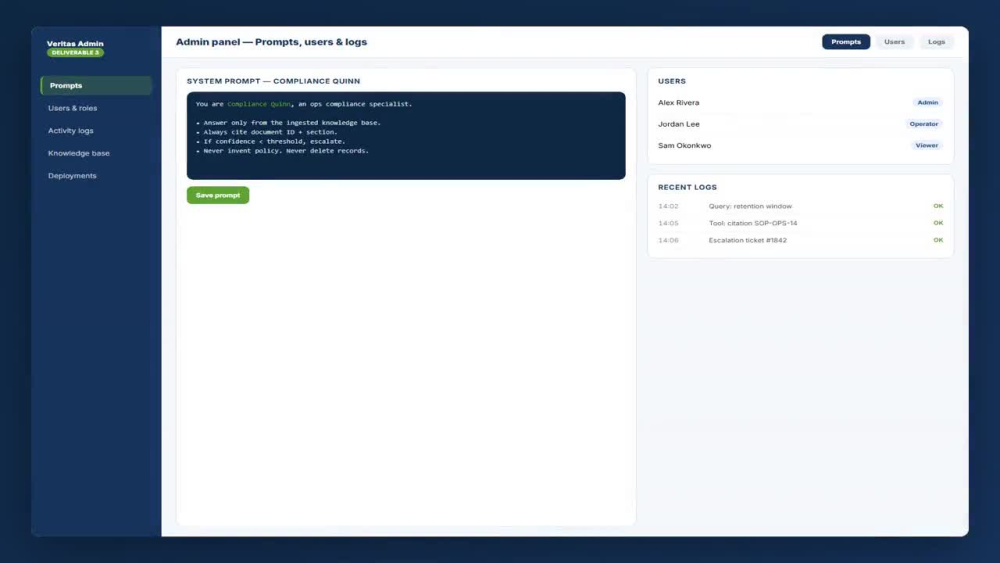Image resolution: width=1000 pixels, height=563 pixels.
Task: Click the 'Admin panel — Prompts, users & logs' title
Action: click(x=272, y=42)
